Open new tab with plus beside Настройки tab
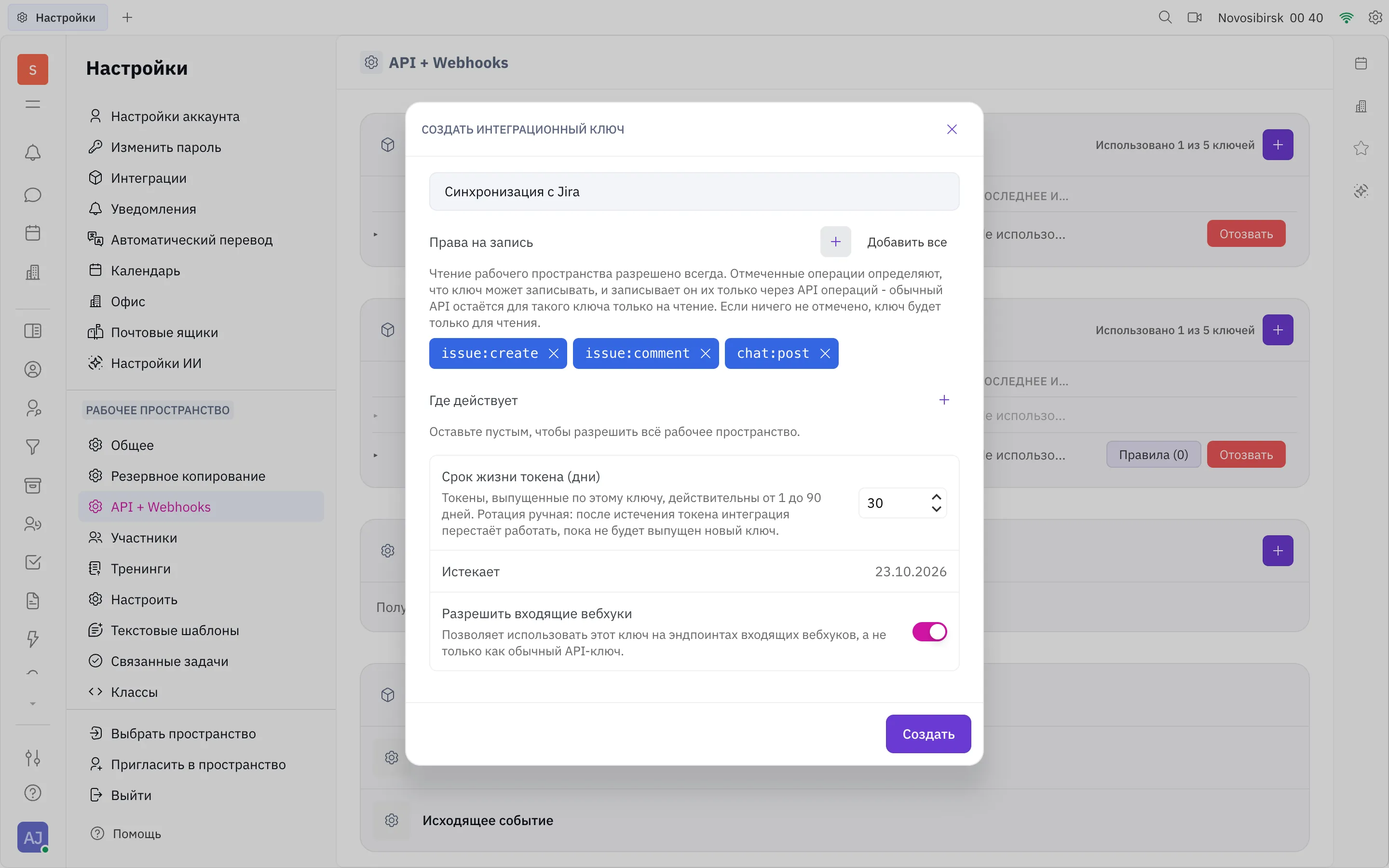The image size is (1389, 868). tap(127, 17)
